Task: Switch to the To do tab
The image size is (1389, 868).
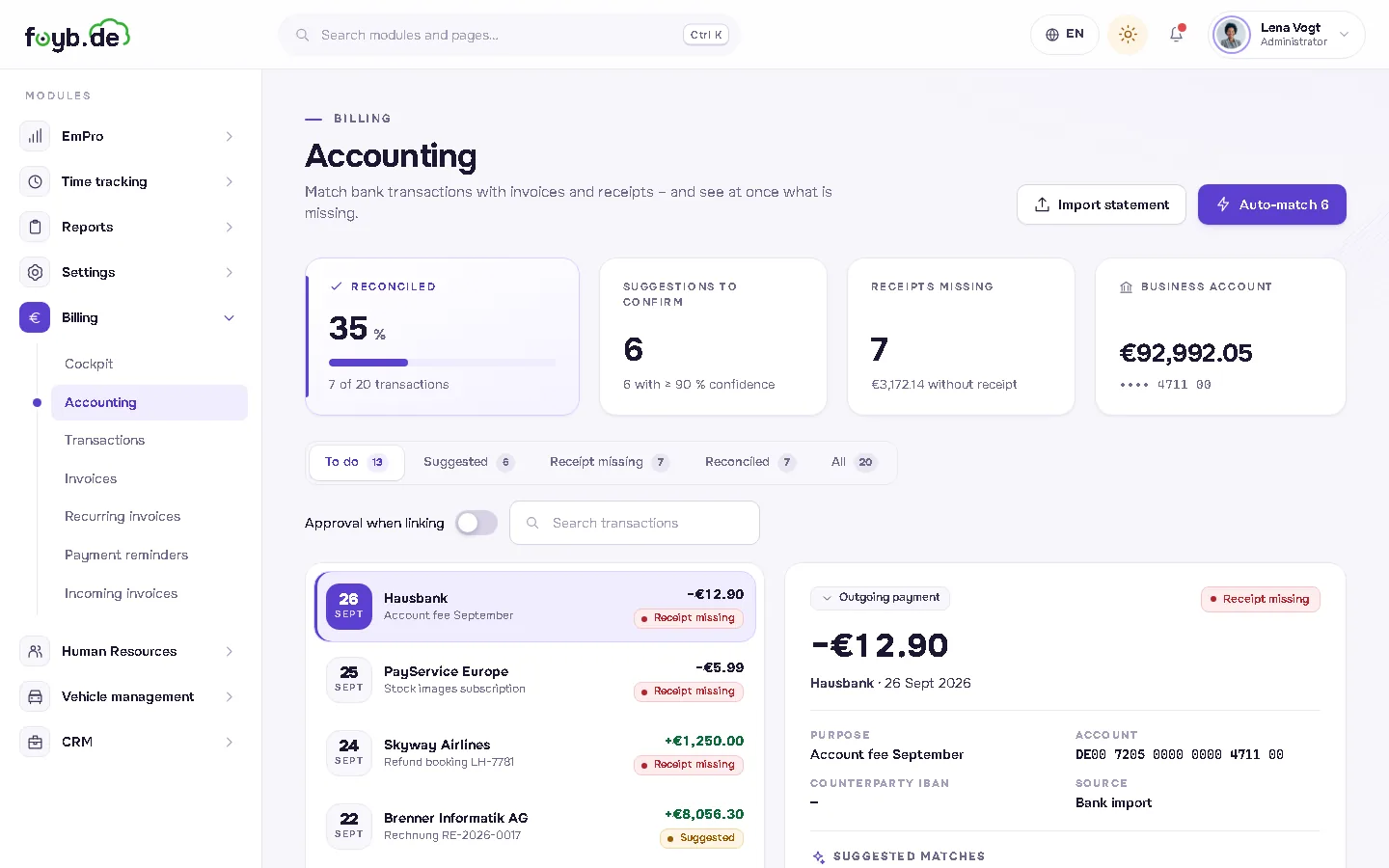Action: (x=356, y=463)
